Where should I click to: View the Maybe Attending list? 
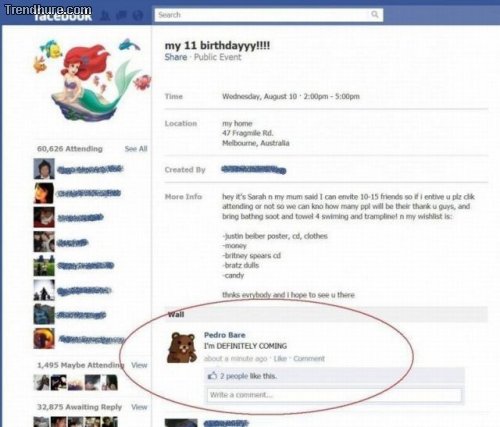pos(139,365)
